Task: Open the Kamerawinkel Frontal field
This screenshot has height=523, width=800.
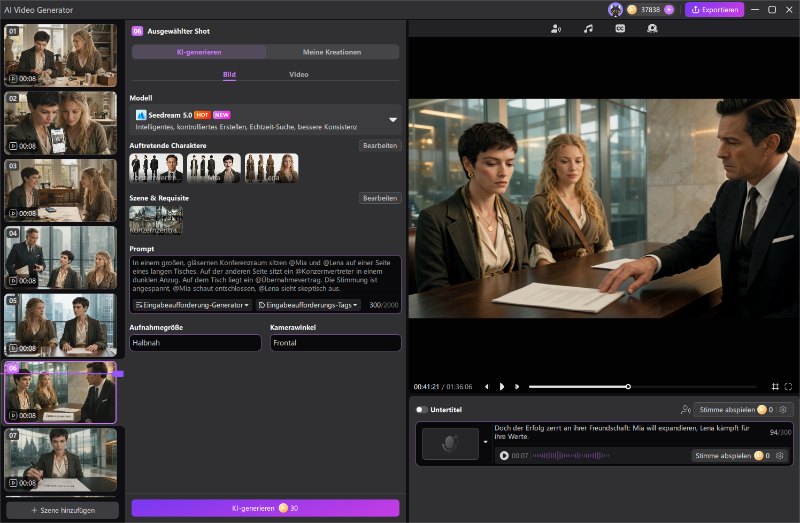Action: pos(335,343)
